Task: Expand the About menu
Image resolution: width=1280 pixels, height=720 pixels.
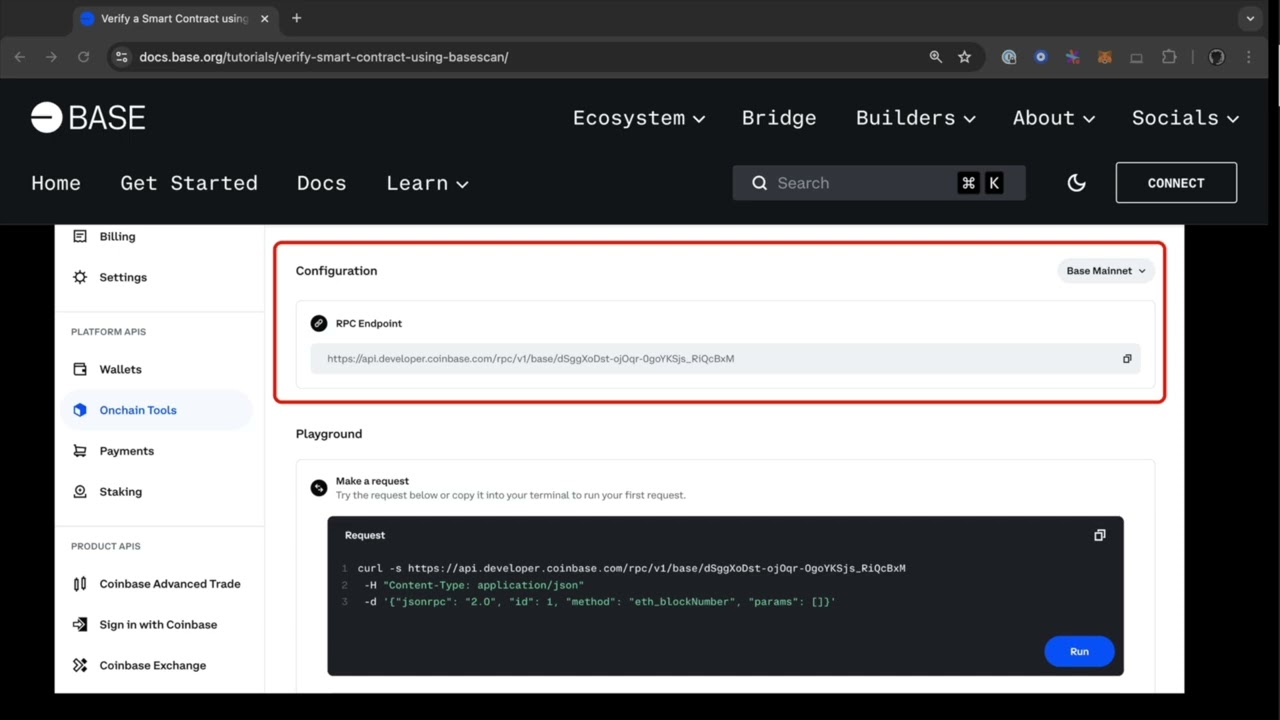Action: click(x=1053, y=118)
